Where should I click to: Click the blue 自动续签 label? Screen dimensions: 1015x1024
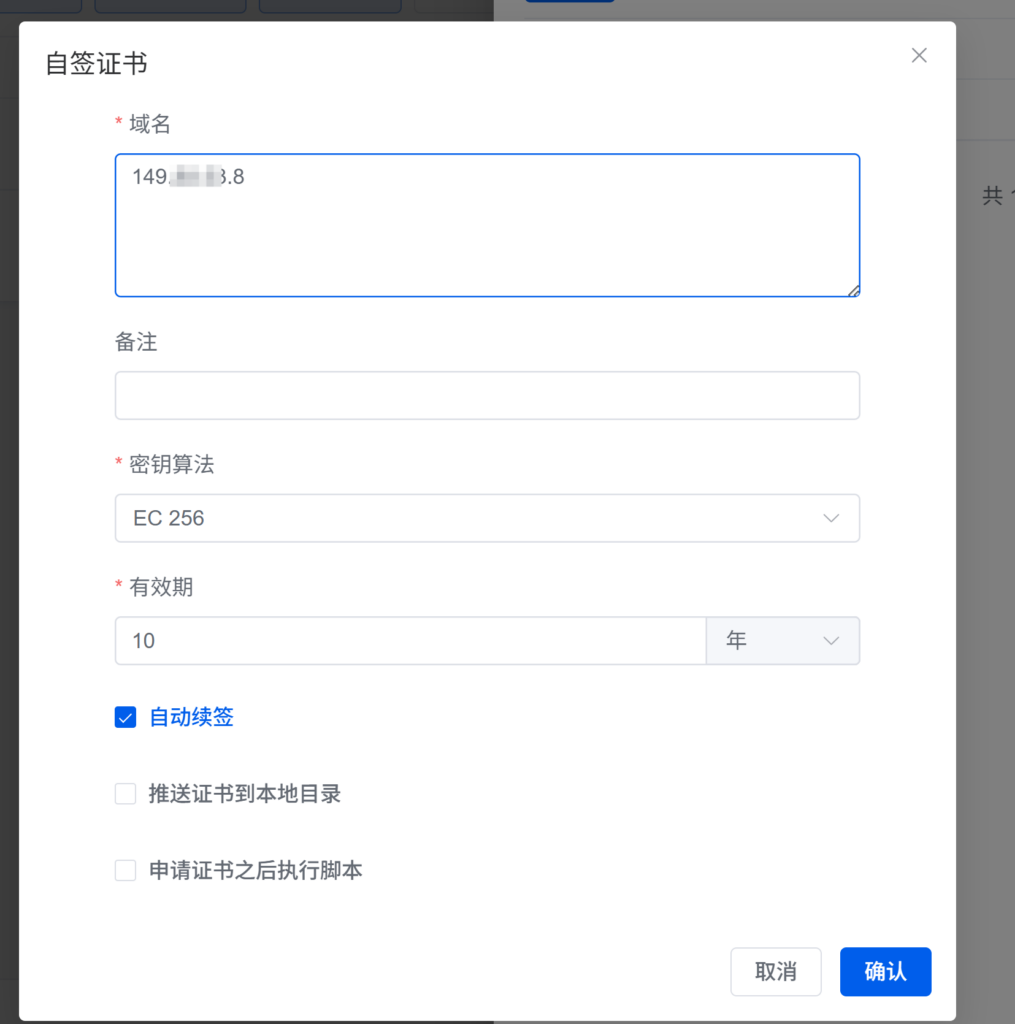(x=190, y=717)
